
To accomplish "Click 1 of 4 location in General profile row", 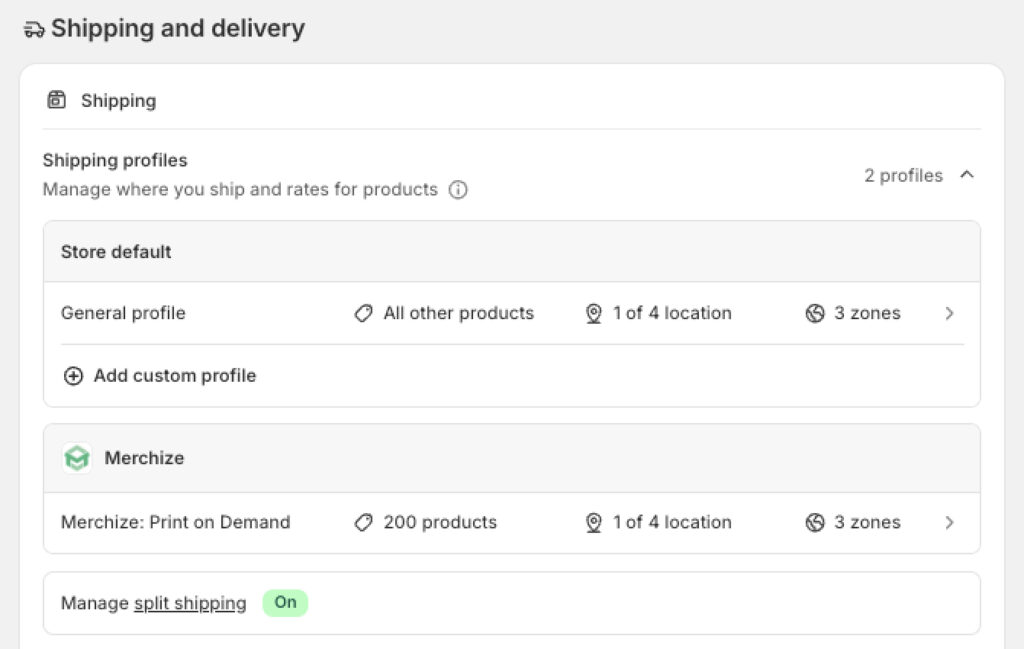I will pyautogui.click(x=672, y=313).
